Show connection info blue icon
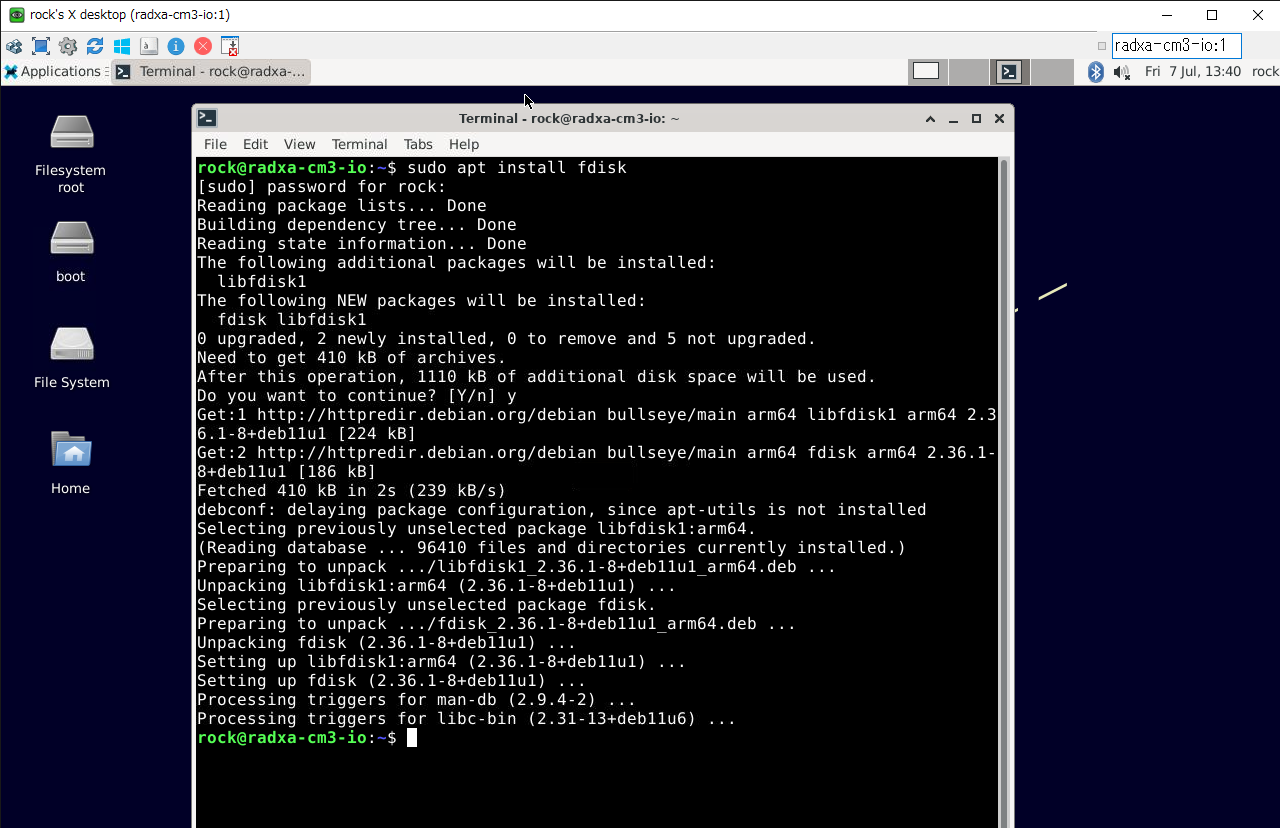 point(176,46)
